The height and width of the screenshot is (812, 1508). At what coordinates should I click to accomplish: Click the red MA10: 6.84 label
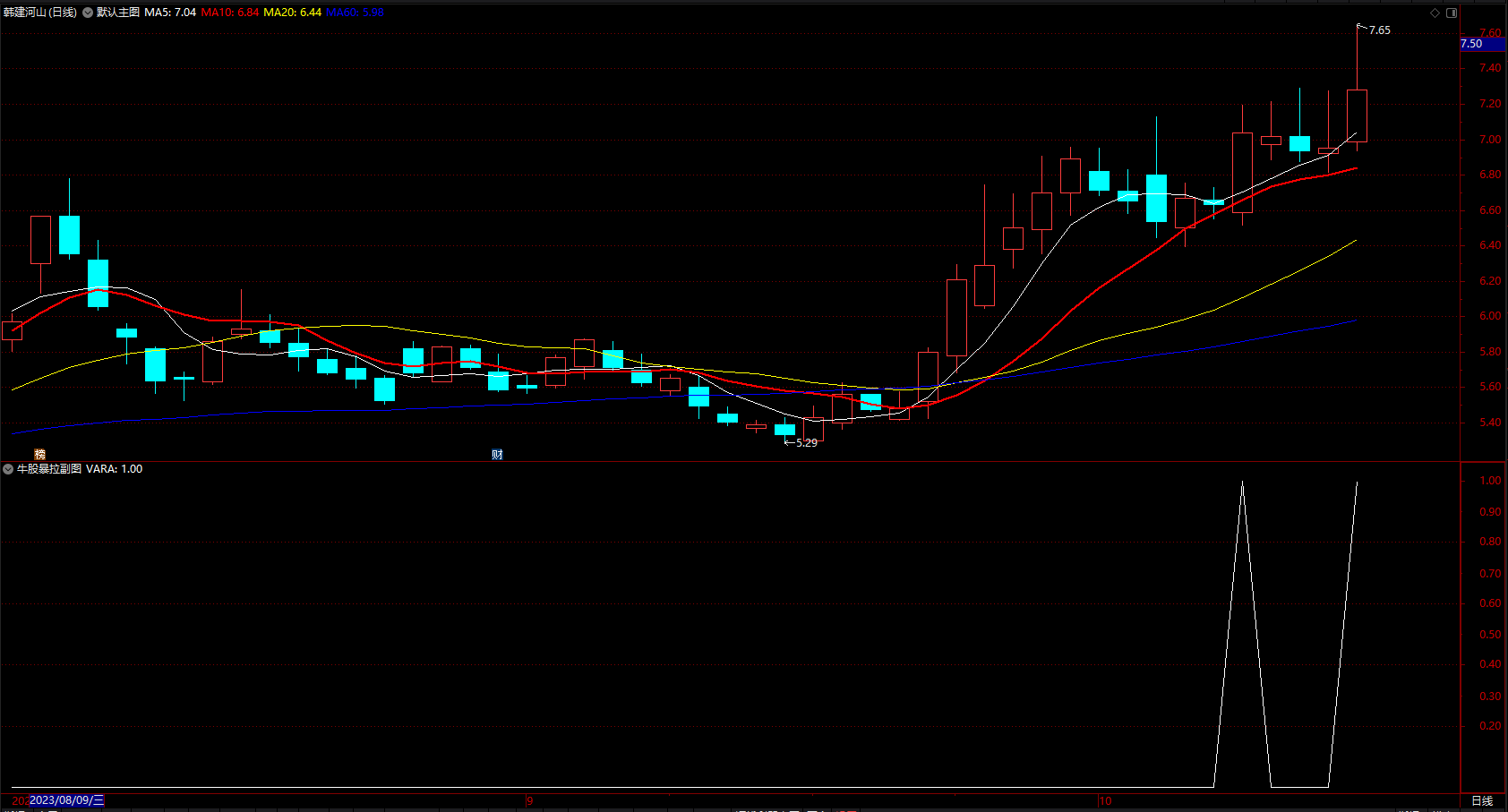[230, 13]
